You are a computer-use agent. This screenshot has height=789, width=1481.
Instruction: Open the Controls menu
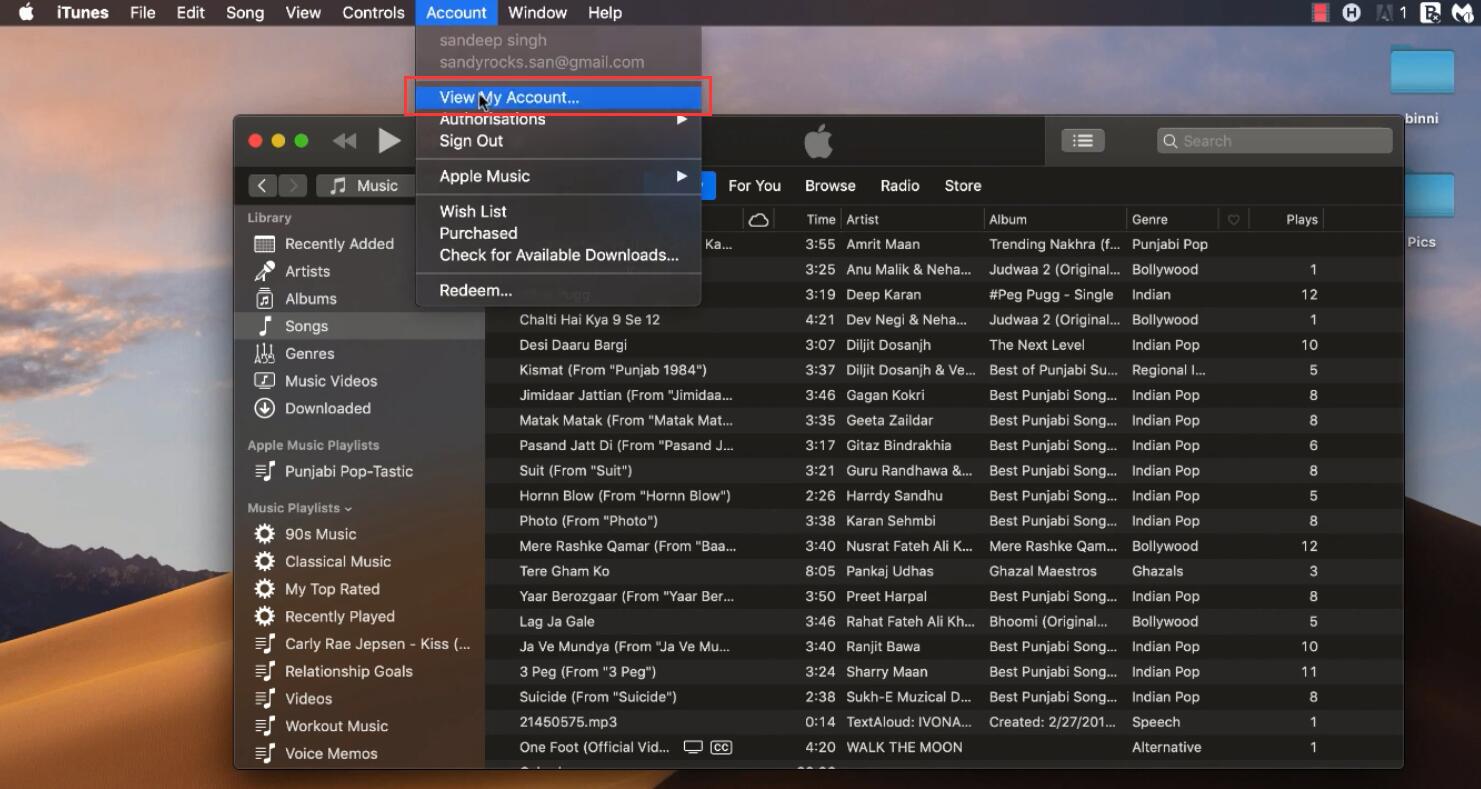(373, 12)
